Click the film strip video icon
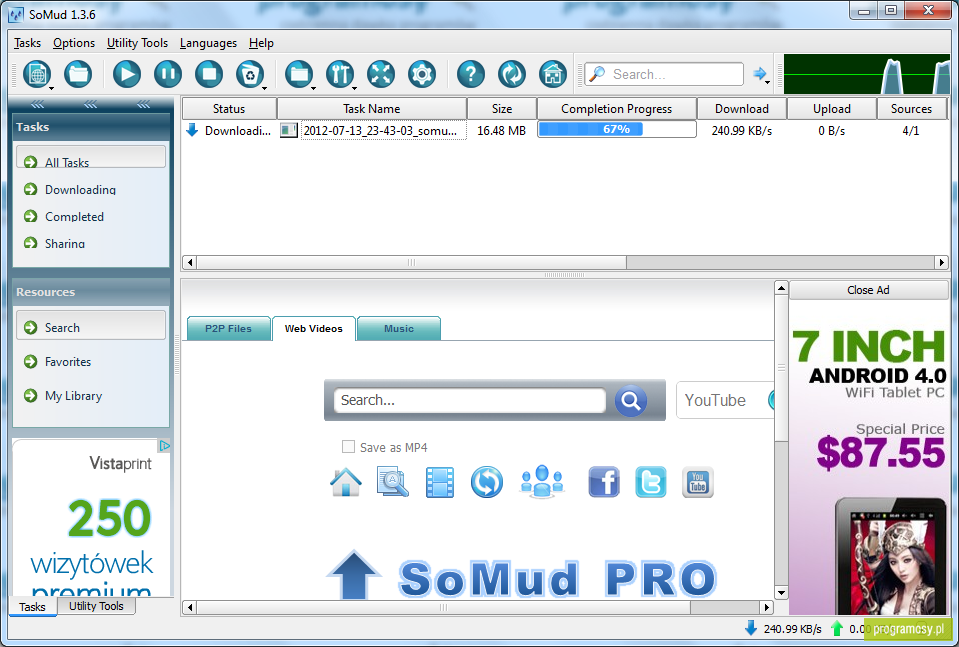This screenshot has height=647, width=959. [x=440, y=482]
